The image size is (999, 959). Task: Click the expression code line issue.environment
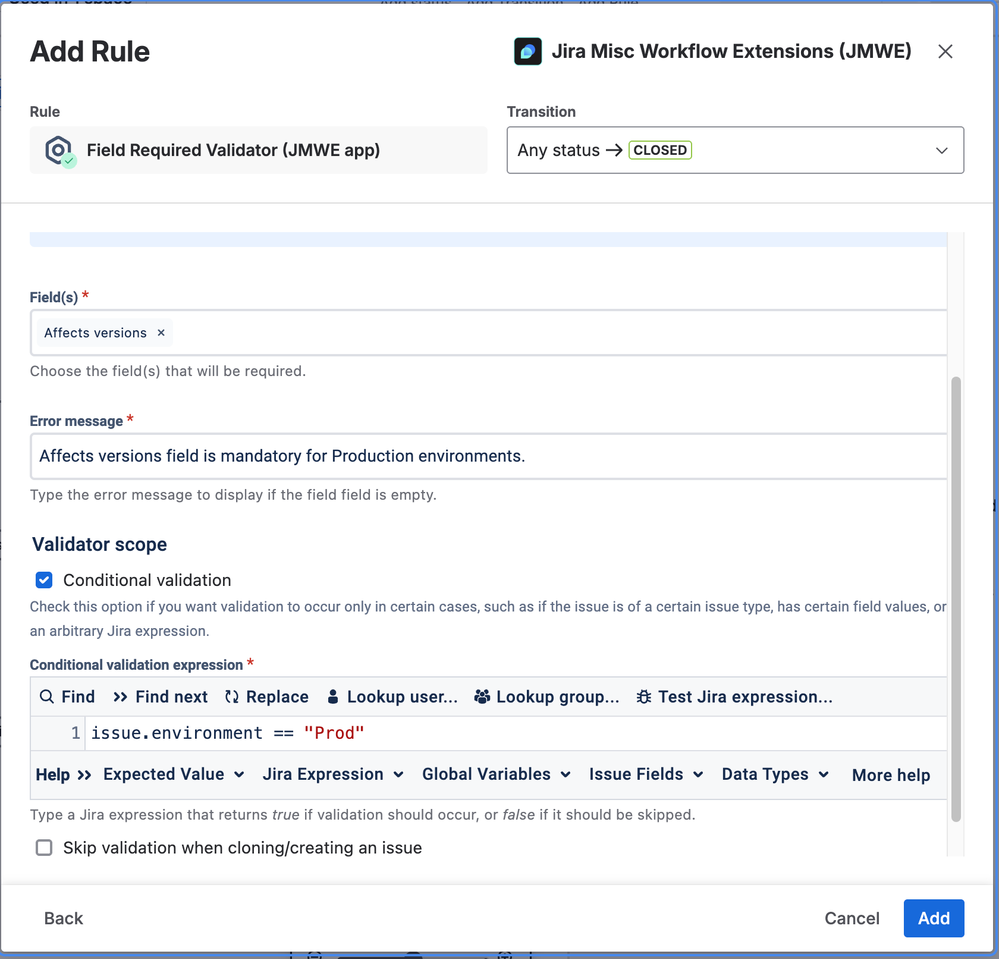[x=227, y=733]
